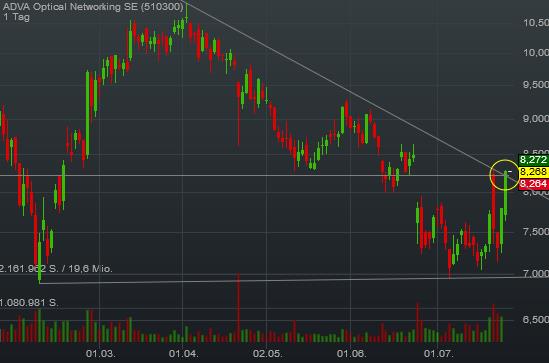The width and height of the screenshot is (549, 363).
Task: Click the 01.07. date axis label
Action: click(438, 353)
